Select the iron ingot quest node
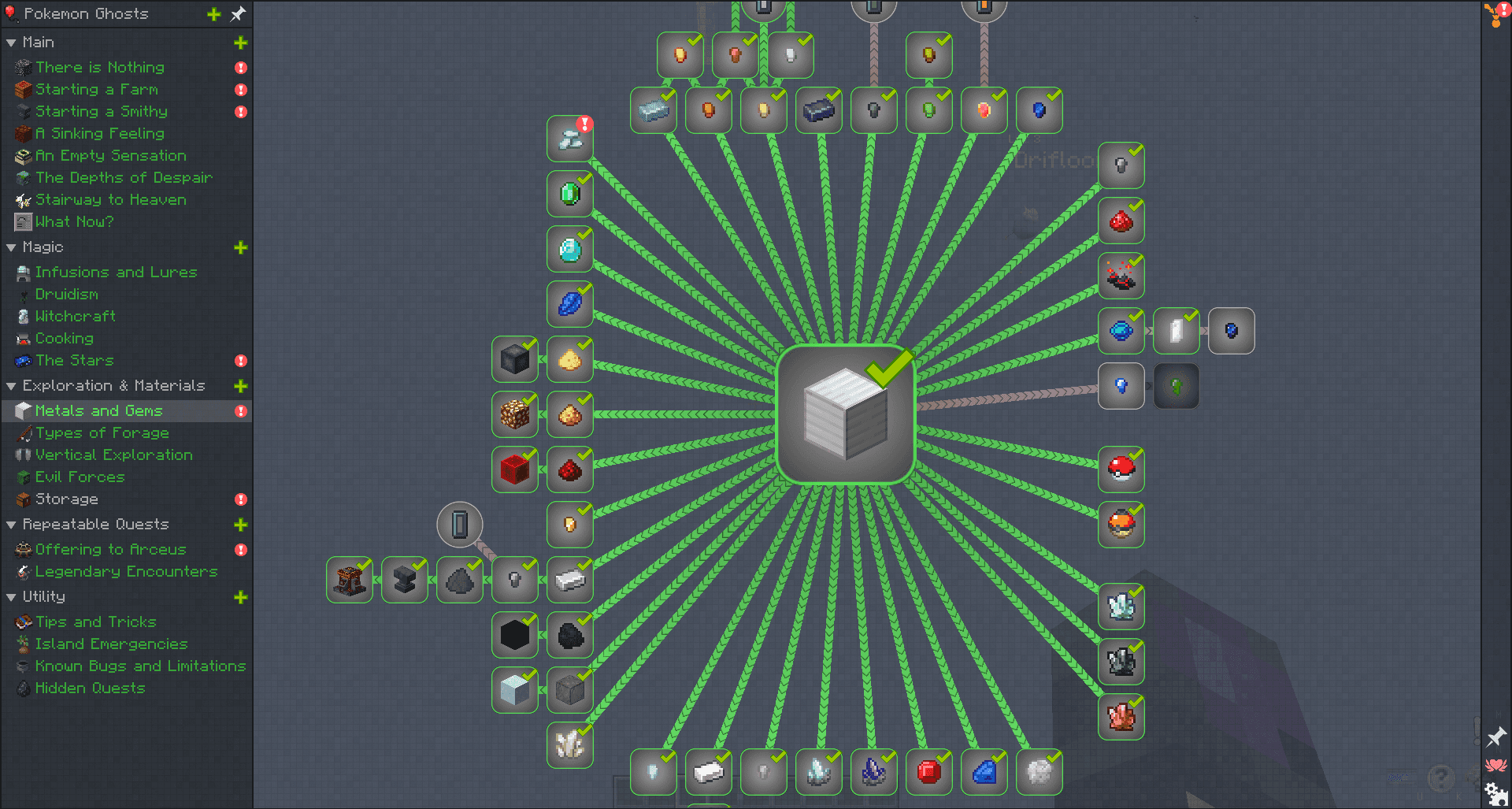Image resolution: width=1512 pixels, height=809 pixels. (x=570, y=580)
